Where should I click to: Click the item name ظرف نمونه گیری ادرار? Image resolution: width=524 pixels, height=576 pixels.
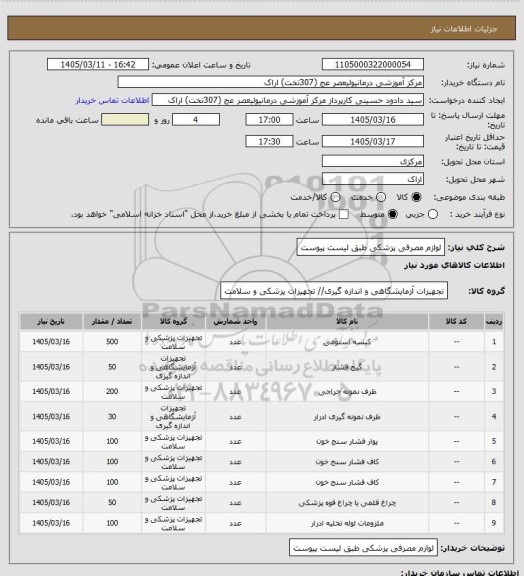pyautogui.click(x=347, y=417)
